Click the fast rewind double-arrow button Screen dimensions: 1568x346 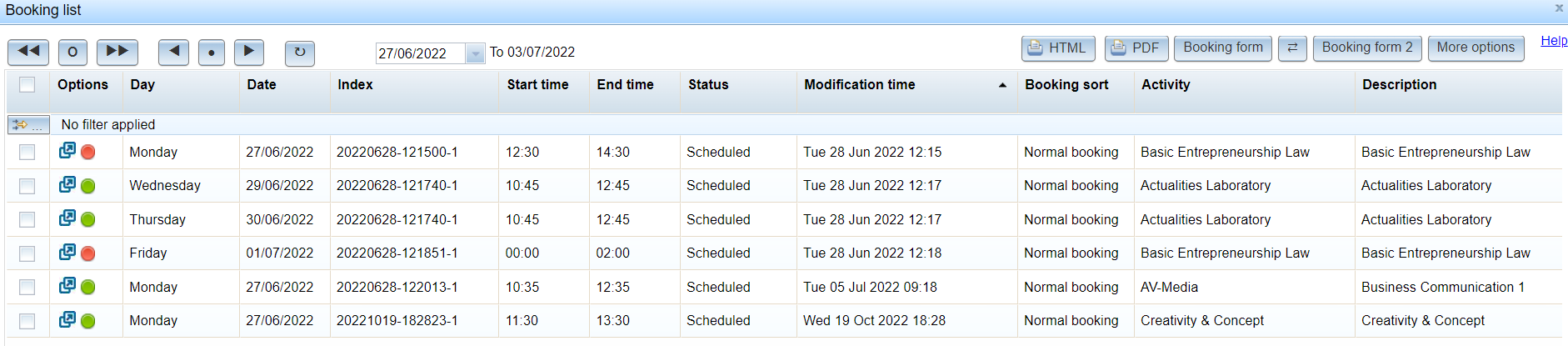[28, 52]
